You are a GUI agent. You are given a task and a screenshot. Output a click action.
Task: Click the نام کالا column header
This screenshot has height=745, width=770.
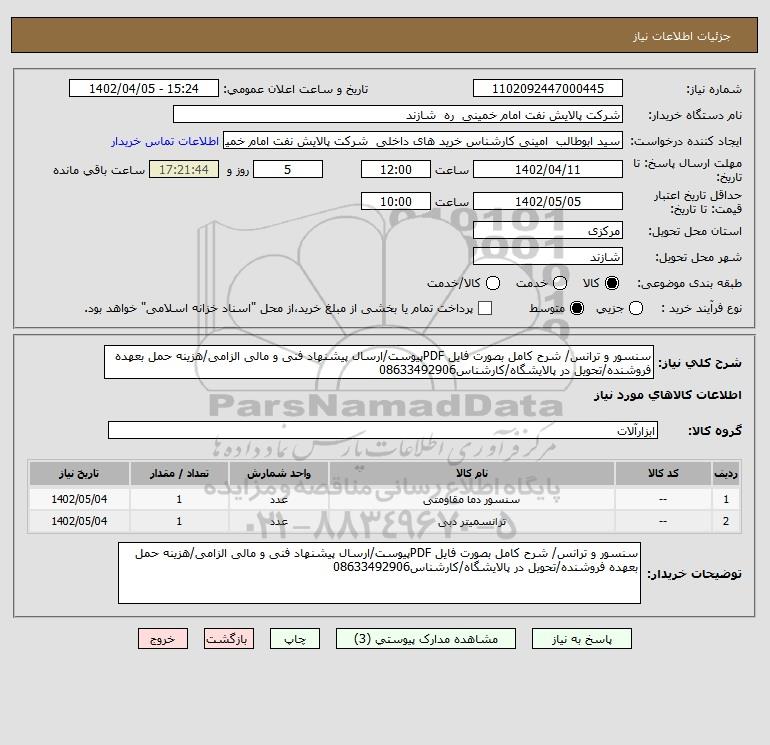tap(471, 473)
